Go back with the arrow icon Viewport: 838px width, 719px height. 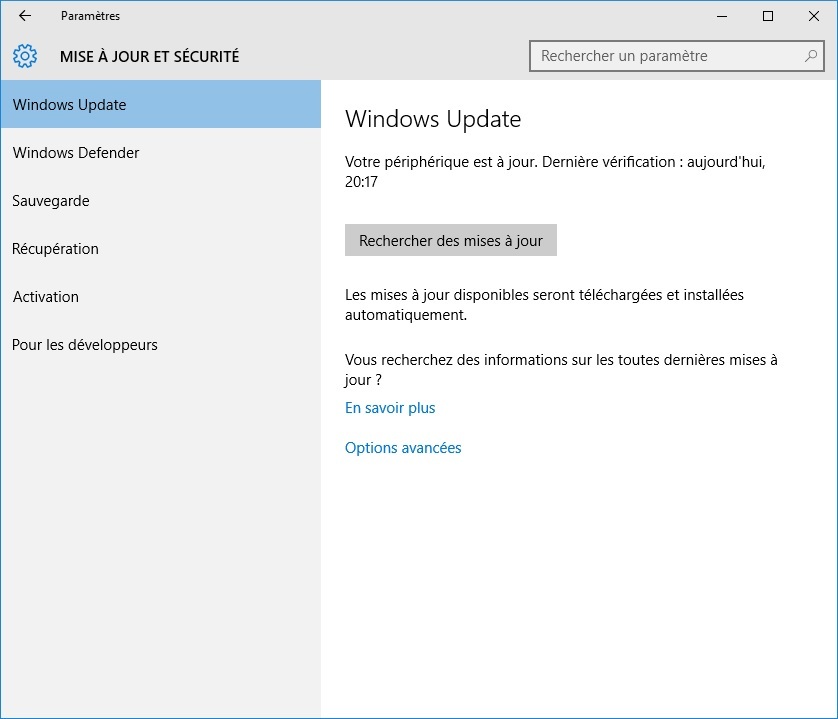pos(25,16)
